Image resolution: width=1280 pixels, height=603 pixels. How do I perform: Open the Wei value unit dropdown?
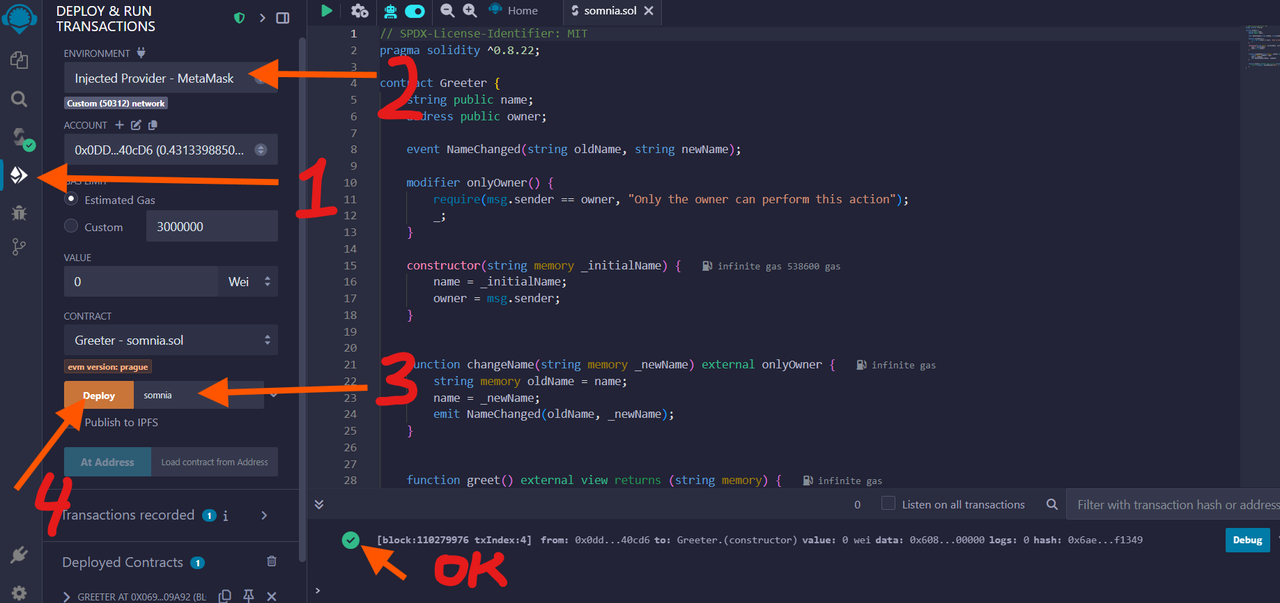coord(248,282)
